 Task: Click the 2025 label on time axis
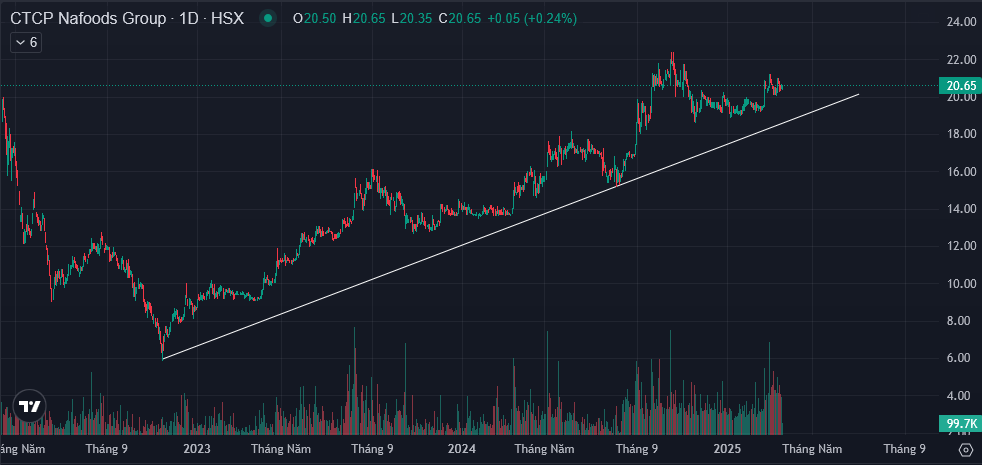[725, 450]
